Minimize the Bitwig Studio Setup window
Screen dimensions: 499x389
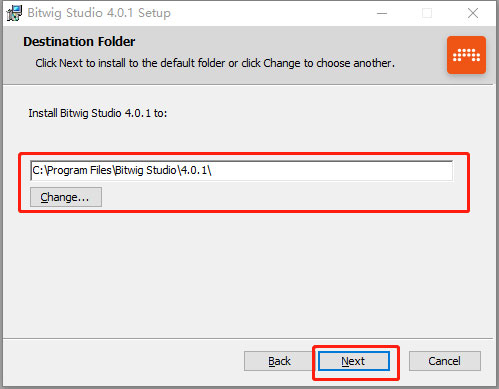point(382,13)
